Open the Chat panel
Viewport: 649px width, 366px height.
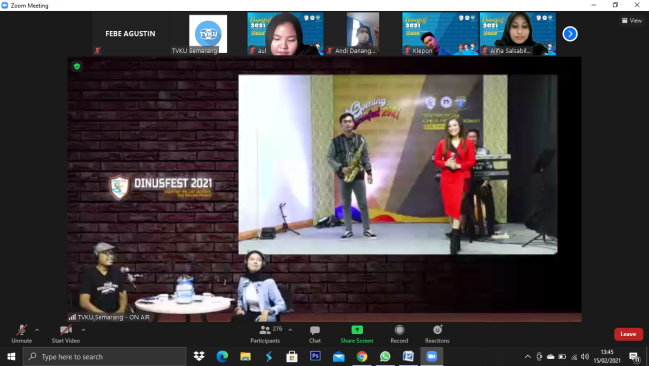[315, 334]
